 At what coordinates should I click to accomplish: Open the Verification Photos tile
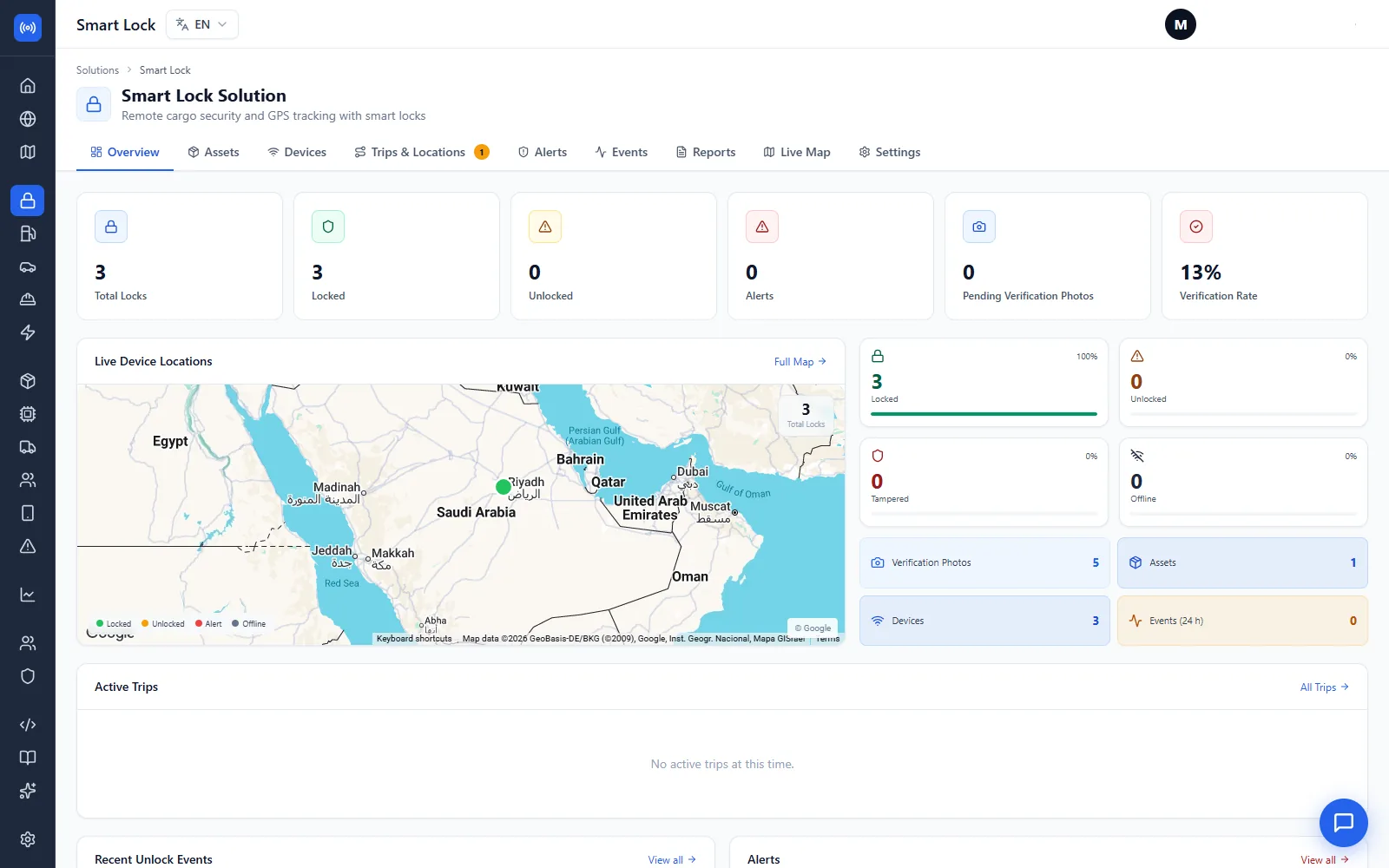(x=984, y=562)
